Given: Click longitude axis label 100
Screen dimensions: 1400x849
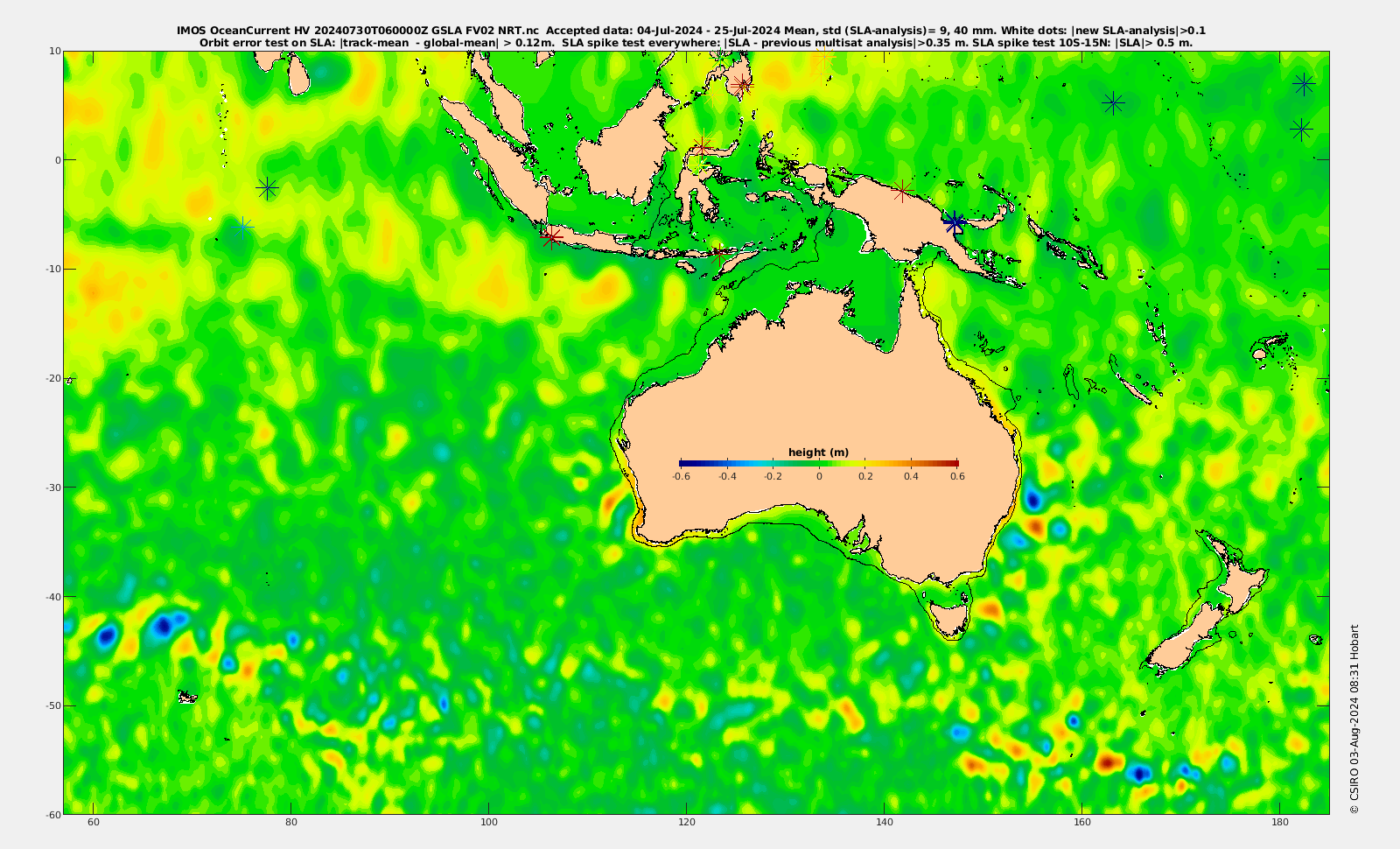Looking at the screenshot, I should pos(489,822).
